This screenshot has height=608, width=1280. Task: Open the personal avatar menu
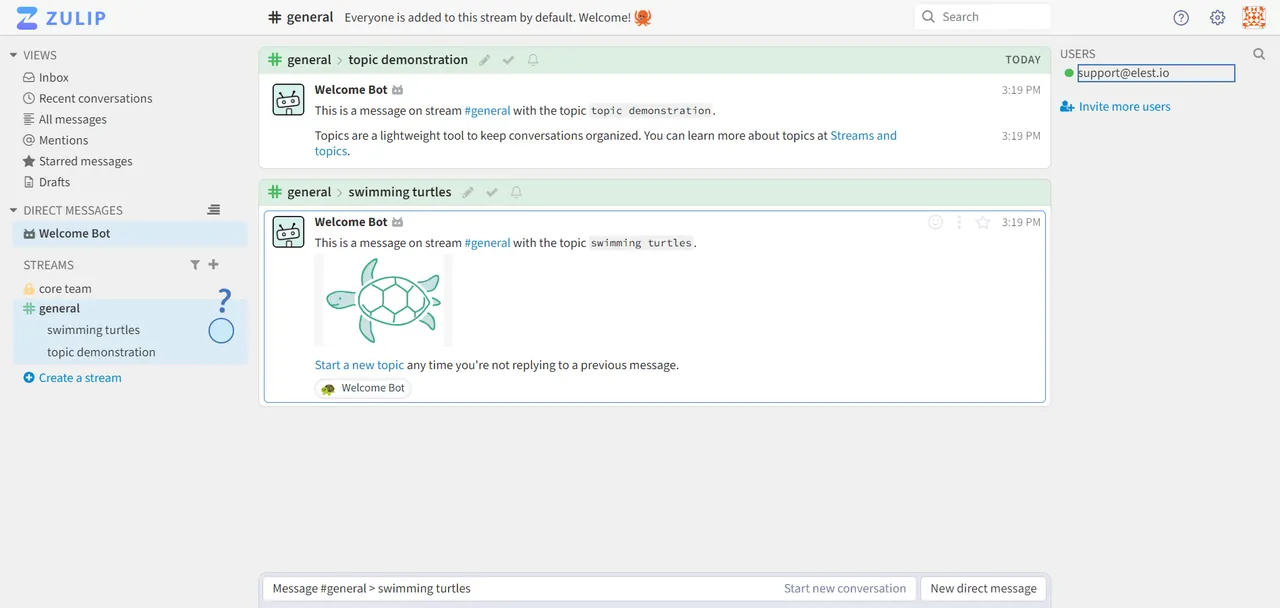[x=1254, y=17]
